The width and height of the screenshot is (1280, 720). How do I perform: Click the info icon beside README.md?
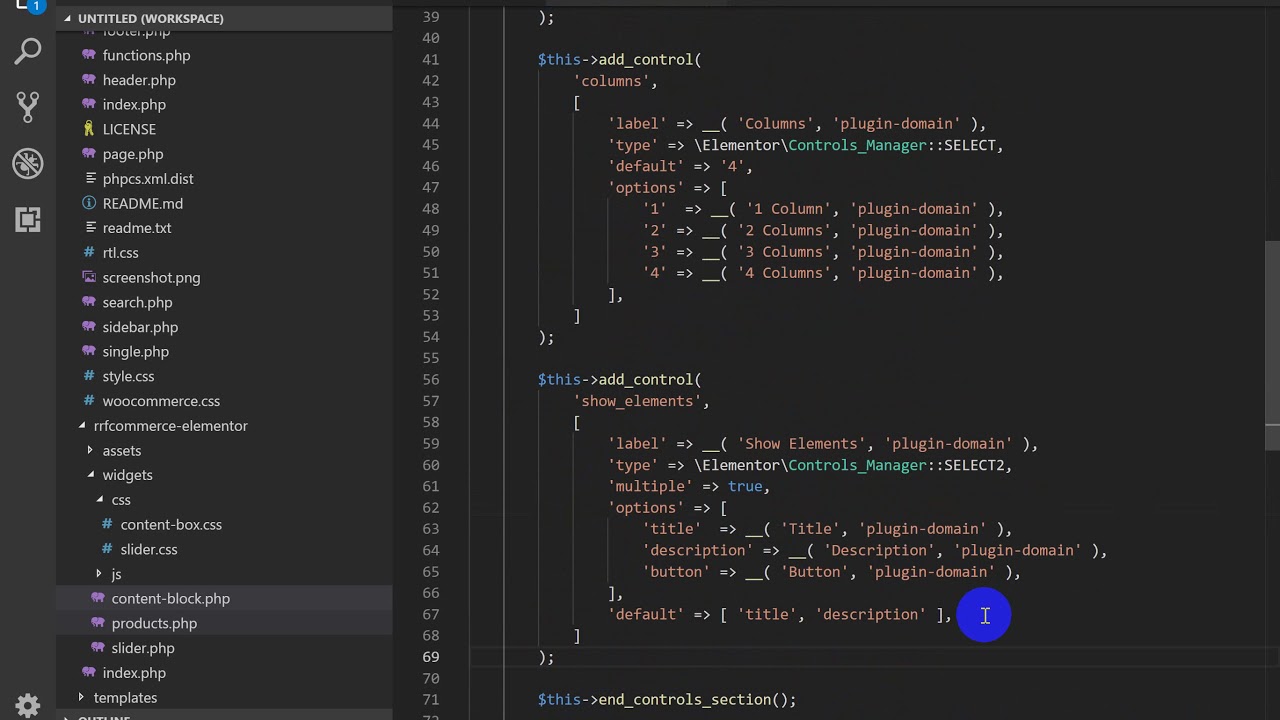click(89, 203)
